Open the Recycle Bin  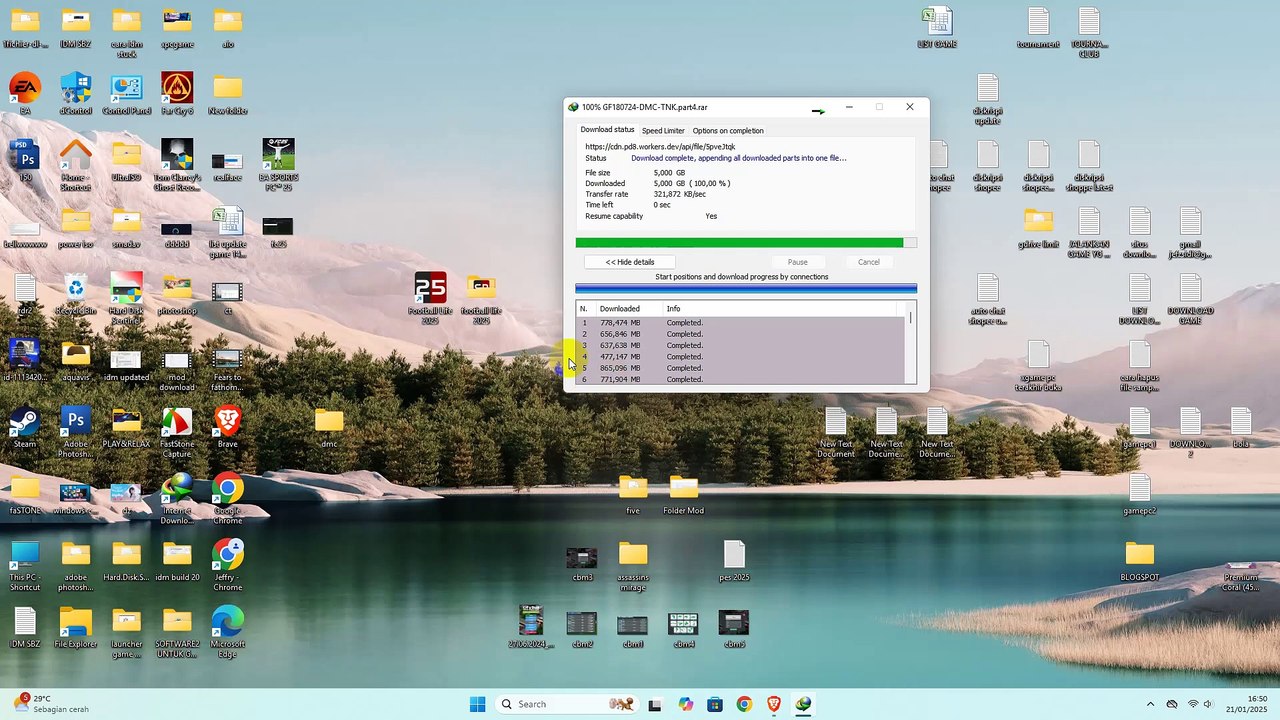(x=76, y=294)
